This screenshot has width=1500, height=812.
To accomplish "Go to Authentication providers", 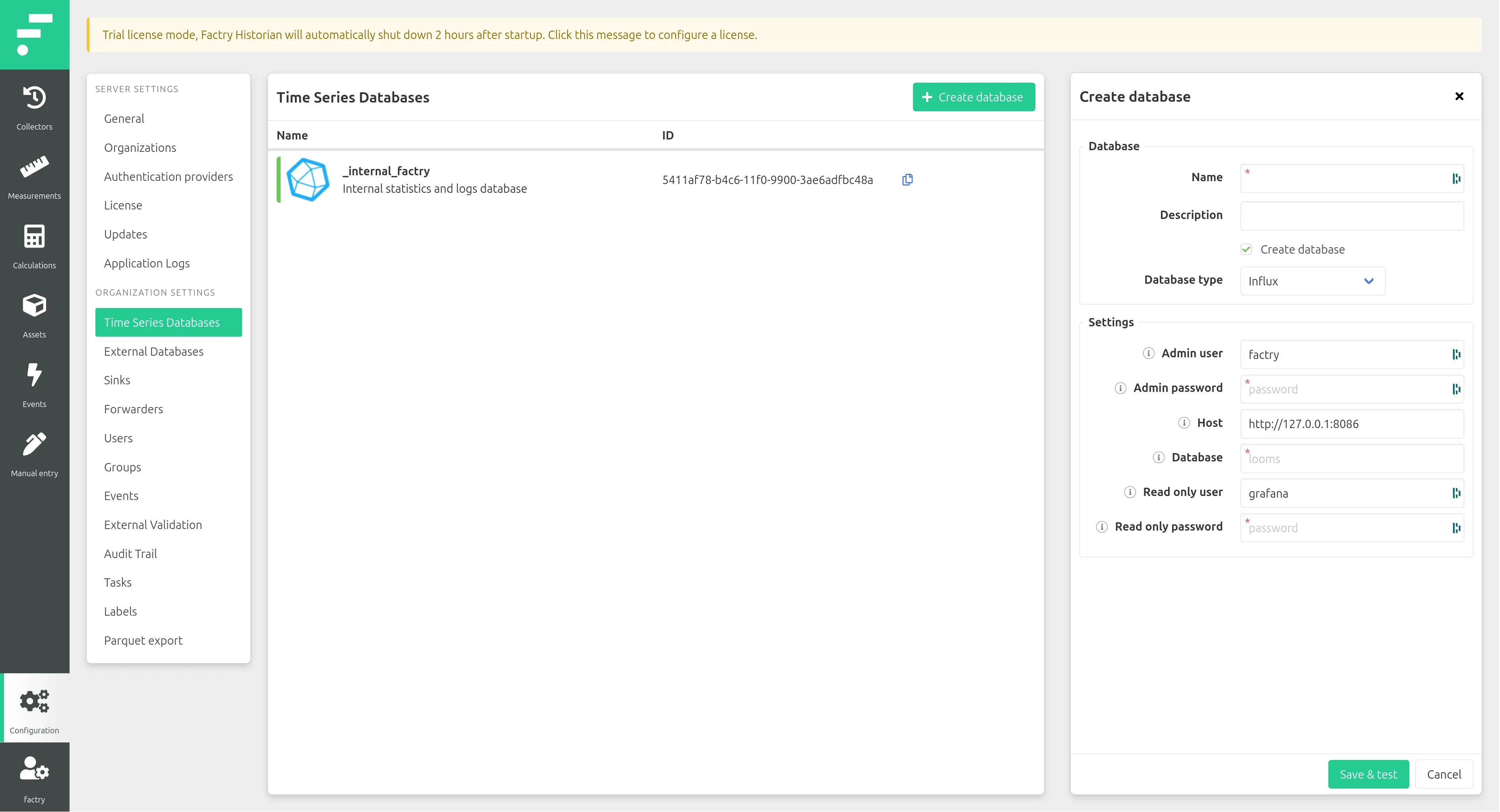I will pyautogui.click(x=168, y=176).
